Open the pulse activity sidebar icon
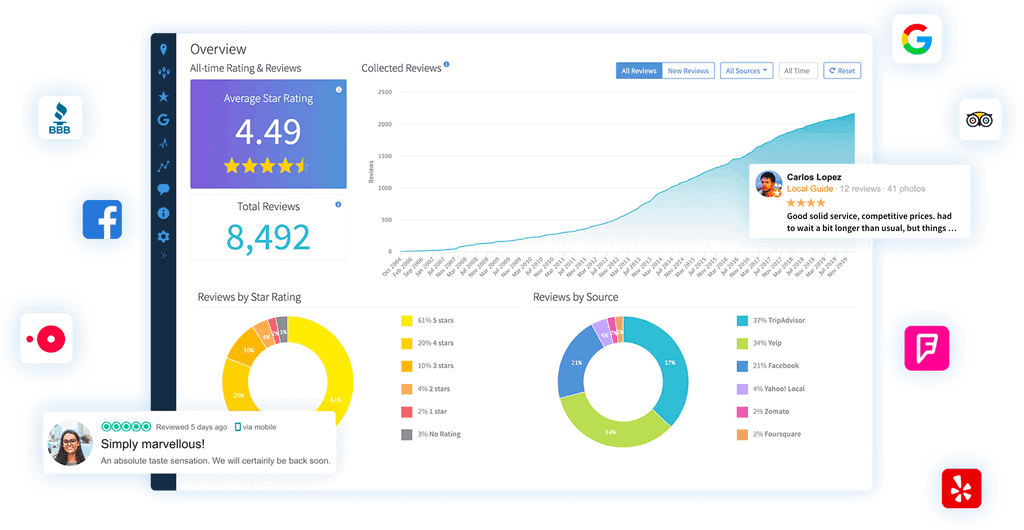Viewport: 1024px width, 530px height. coord(163,143)
